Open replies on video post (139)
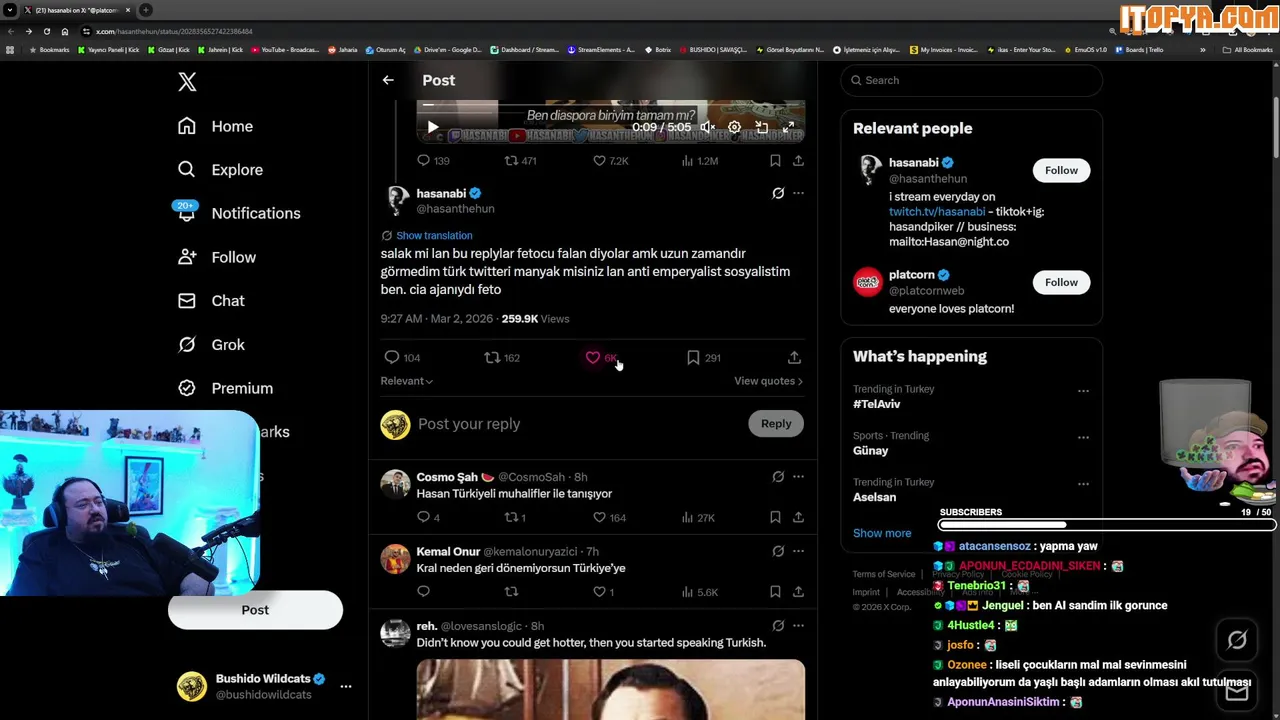This screenshot has width=1280, height=720. pyautogui.click(x=433, y=160)
